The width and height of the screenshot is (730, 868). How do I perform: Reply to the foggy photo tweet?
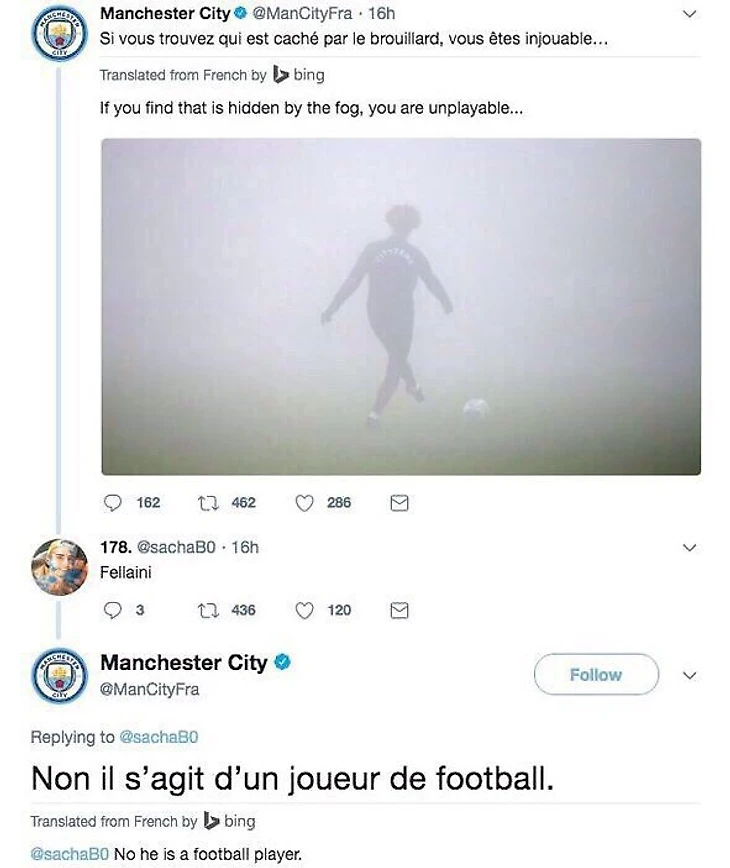112,503
